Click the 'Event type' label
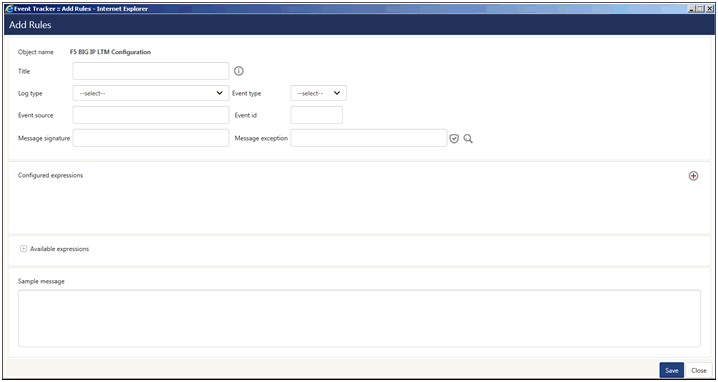 click(246, 93)
